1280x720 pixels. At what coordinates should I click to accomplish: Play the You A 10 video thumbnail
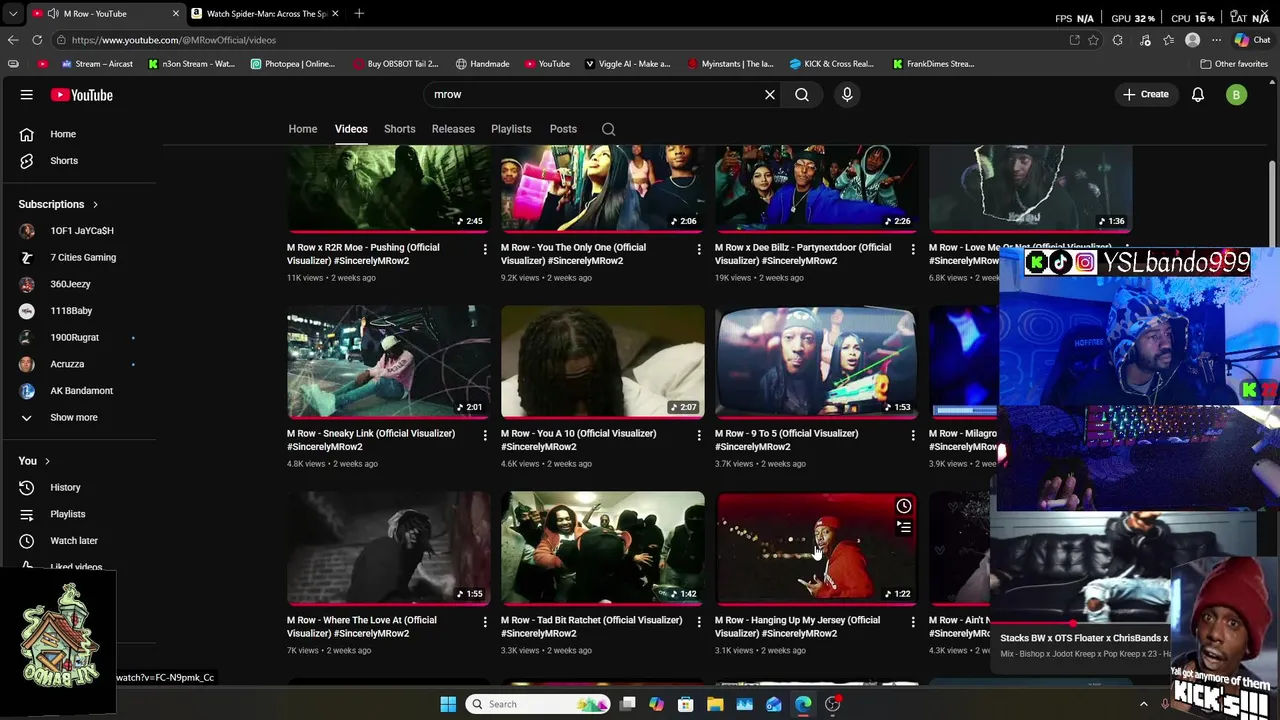coord(603,361)
